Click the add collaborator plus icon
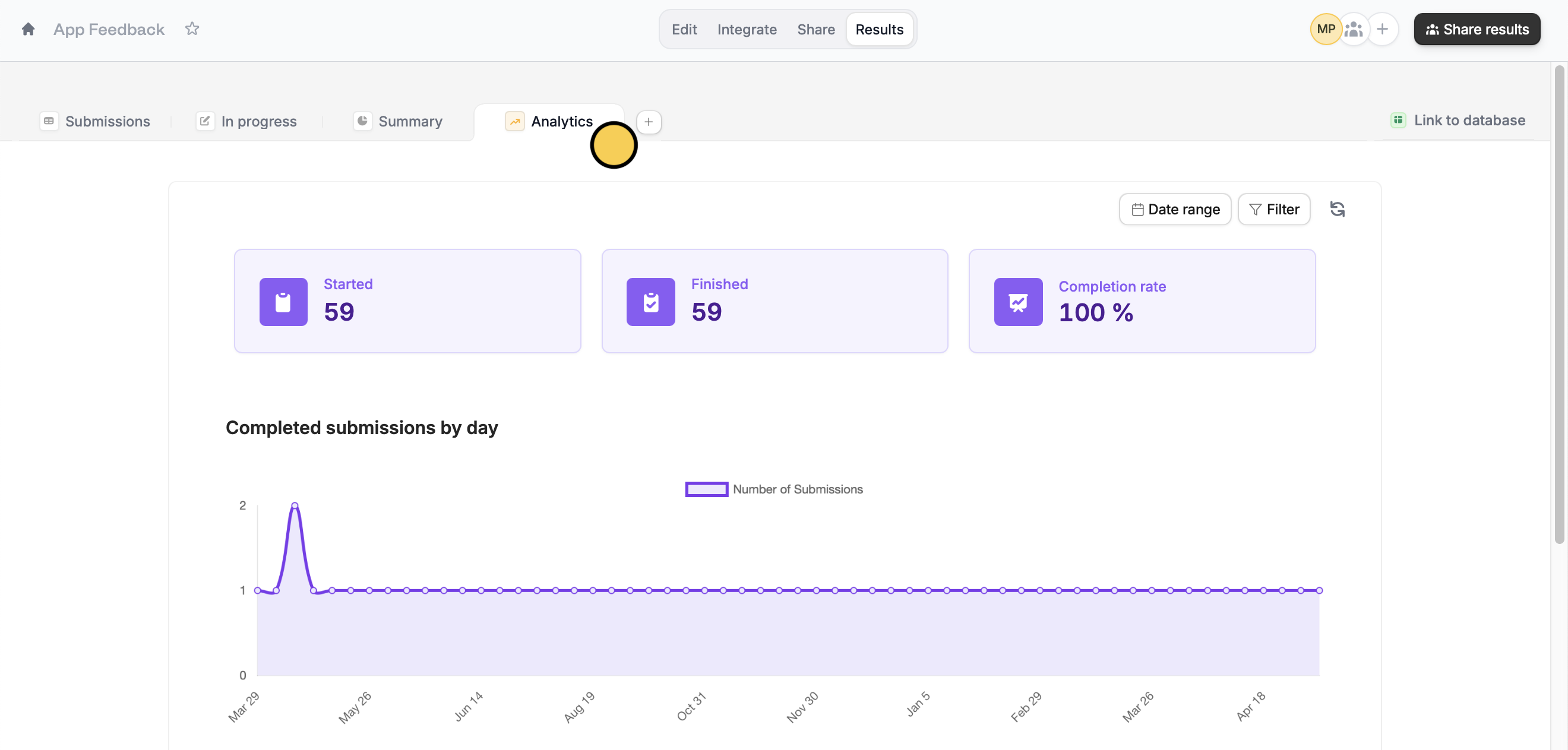Screen dimensions: 1568x750 [1382, 29]
